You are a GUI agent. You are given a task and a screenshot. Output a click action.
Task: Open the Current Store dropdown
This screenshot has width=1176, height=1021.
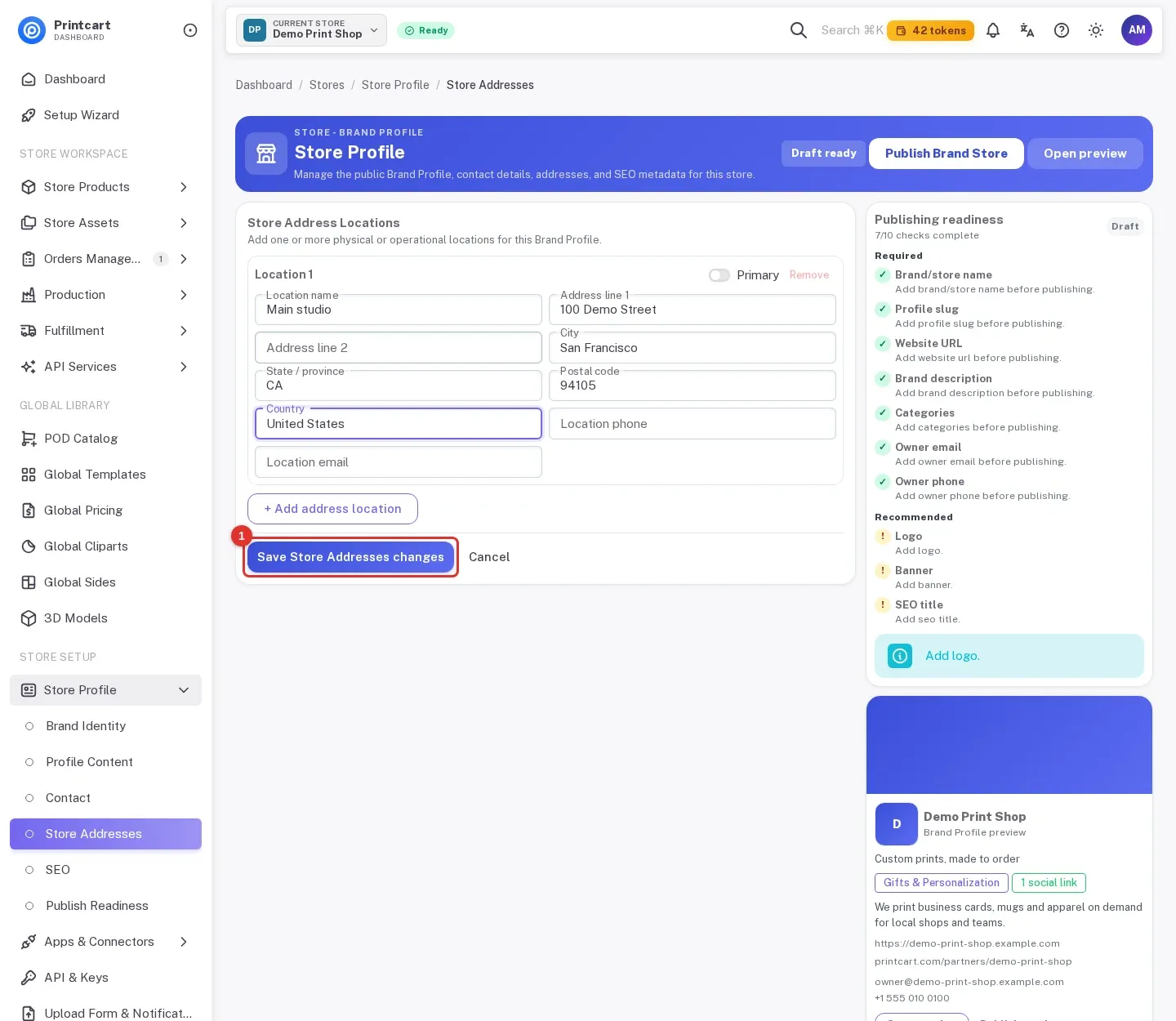[x=311, y=30]
